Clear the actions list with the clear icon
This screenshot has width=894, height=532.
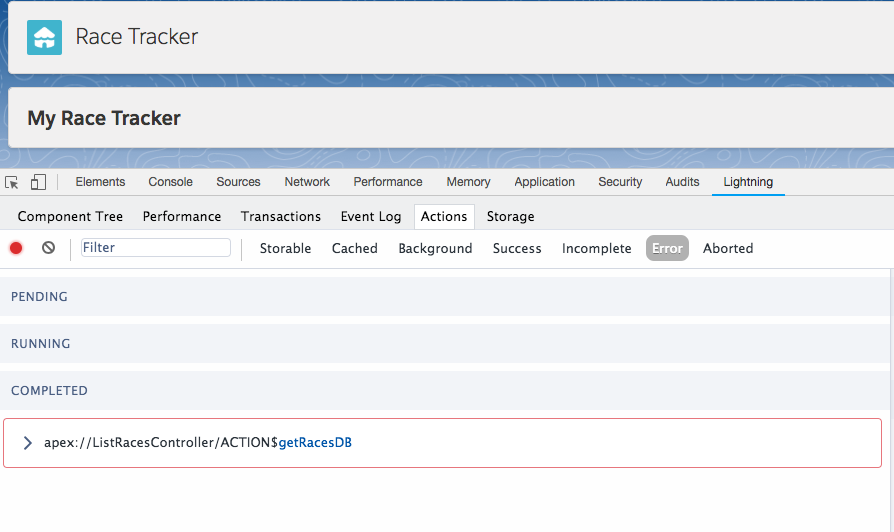tap(48, 248)
